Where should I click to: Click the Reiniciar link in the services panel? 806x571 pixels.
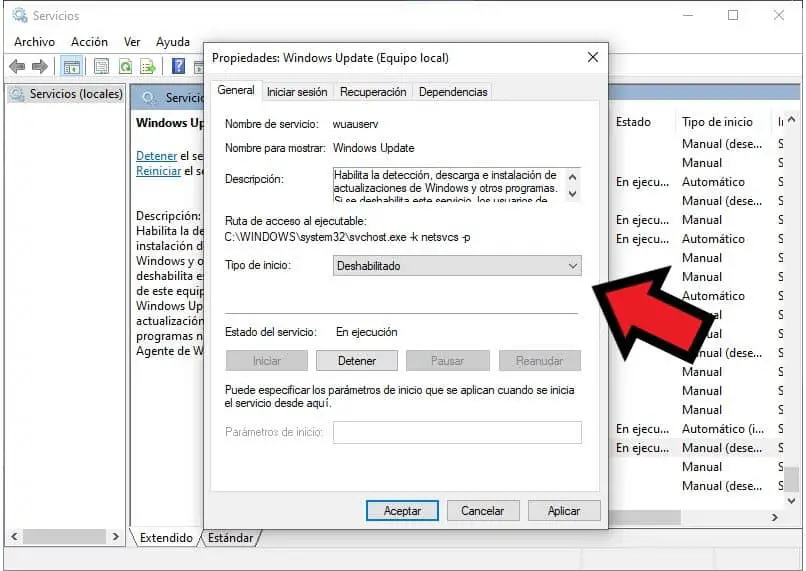[x=158, y=171]
